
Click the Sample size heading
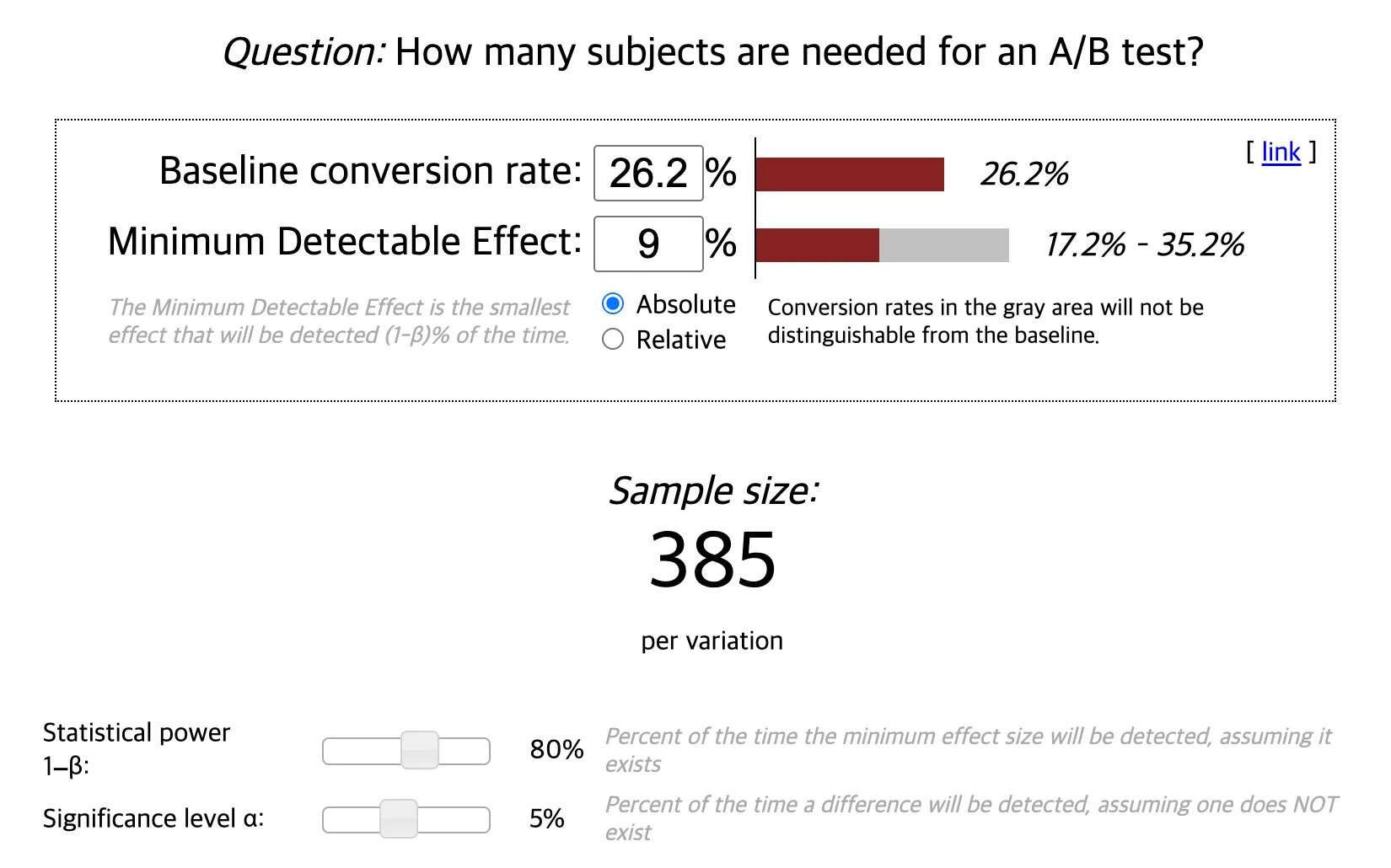(x=713, y=491)
